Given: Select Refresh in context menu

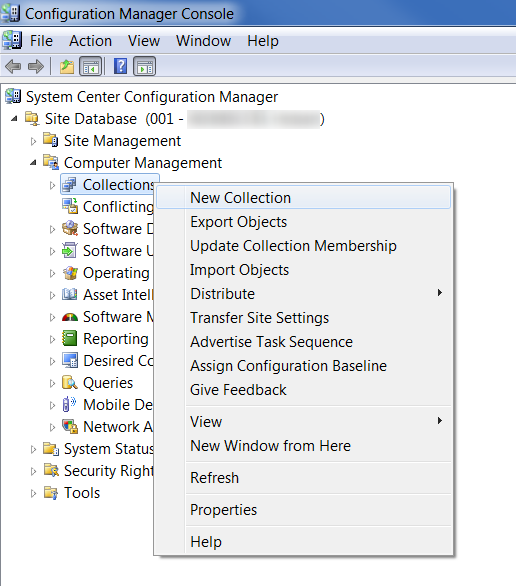Looking at the screenshot, I should click(x=303, y=478).
